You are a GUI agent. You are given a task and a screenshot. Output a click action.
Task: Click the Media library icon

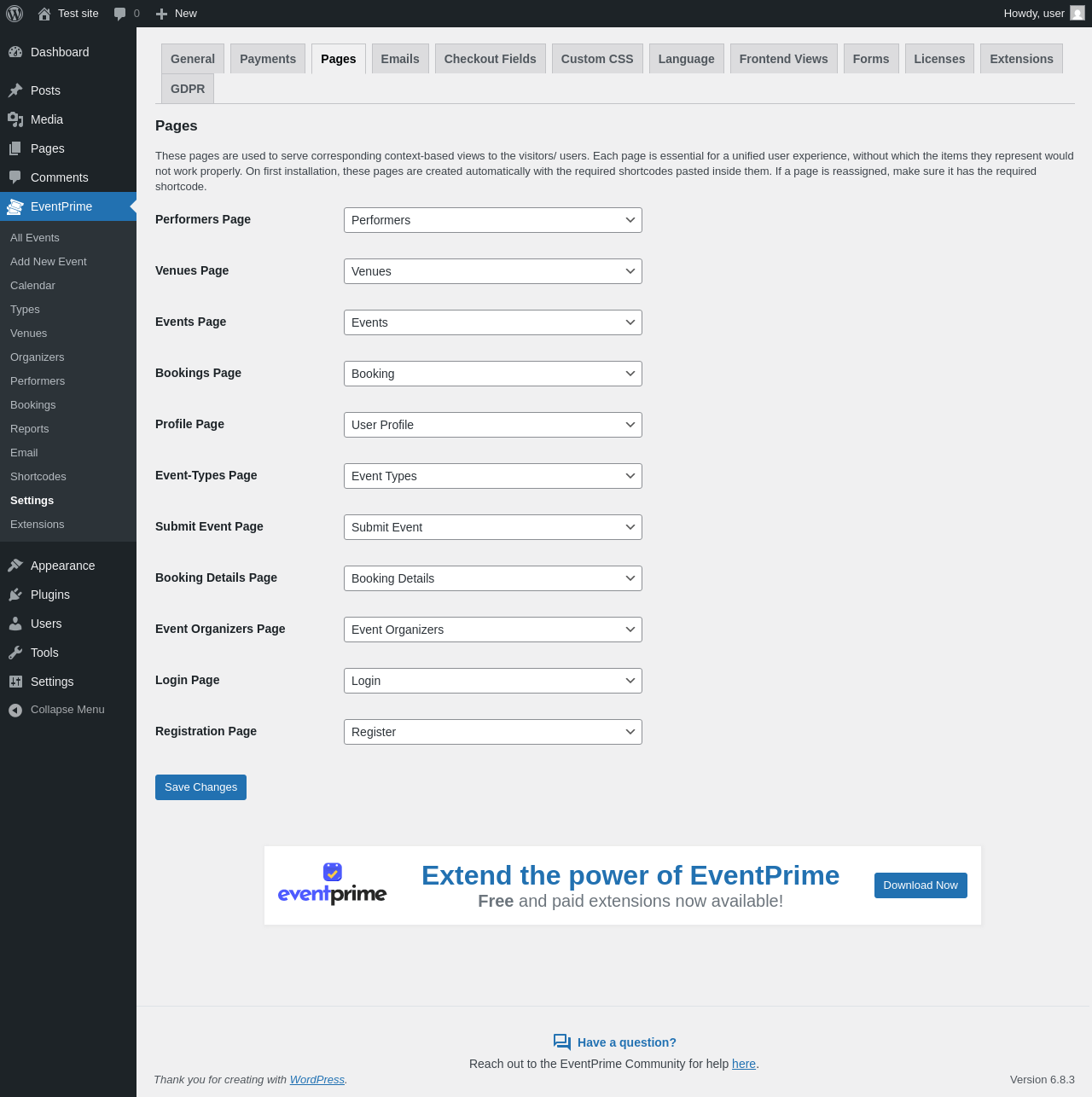(15, 119)
